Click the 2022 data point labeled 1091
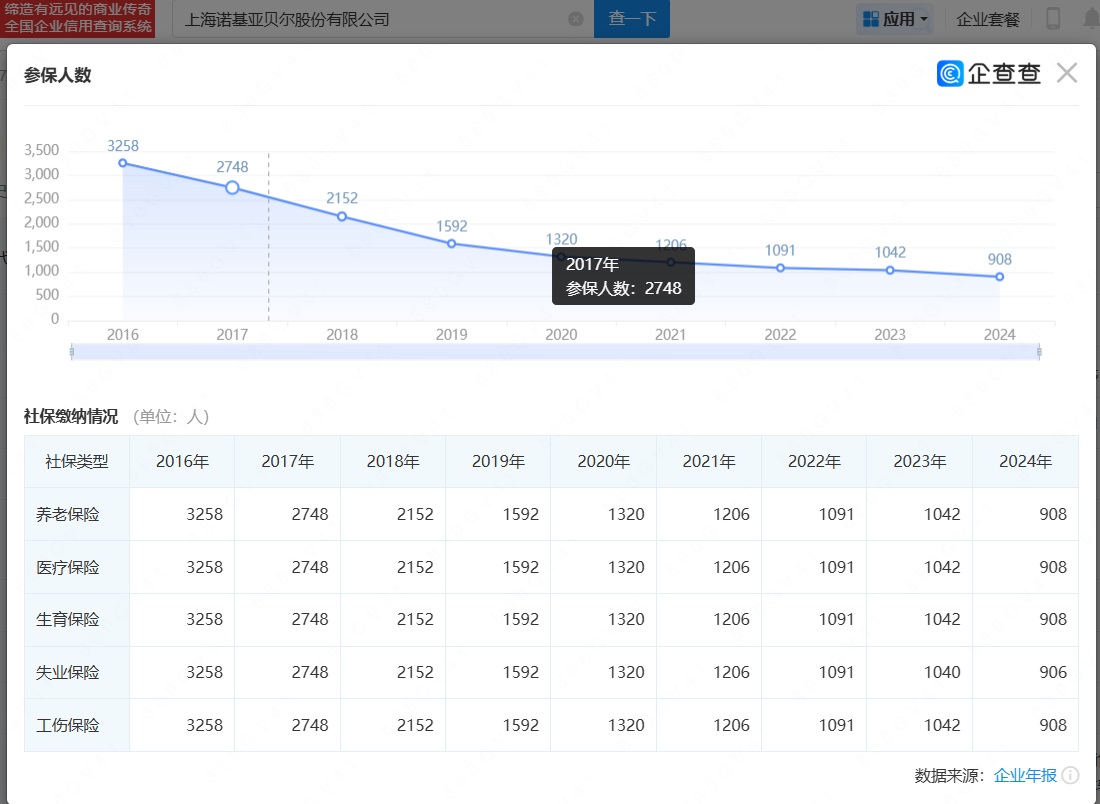Image resolution: width=1100 pixels, height=804 pixels. point(780,267)
